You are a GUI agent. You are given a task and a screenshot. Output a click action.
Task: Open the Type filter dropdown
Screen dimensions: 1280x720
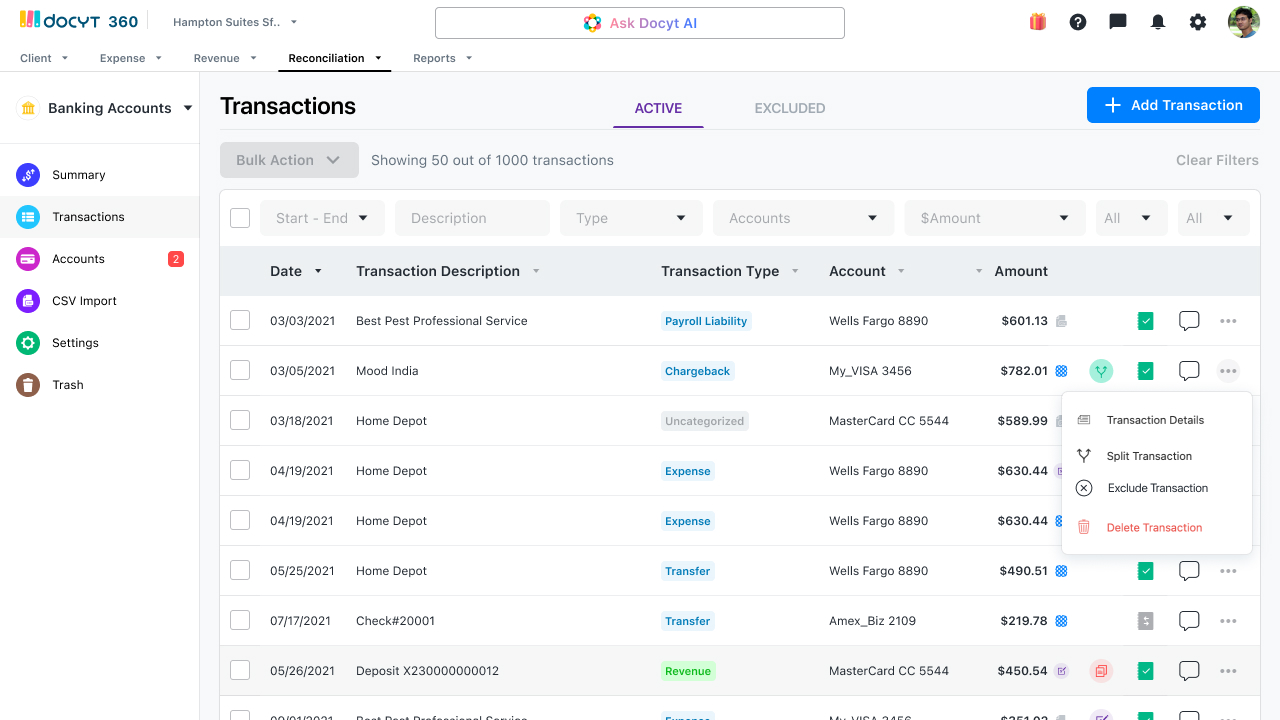tap(631, 218)
